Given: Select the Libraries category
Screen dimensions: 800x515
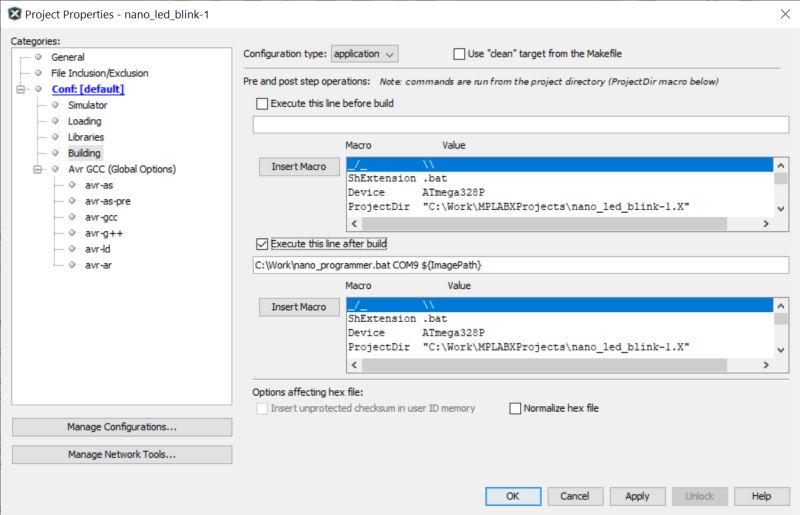Looking at the screenshot, I should pyautogui.click(x=86, y=137).
